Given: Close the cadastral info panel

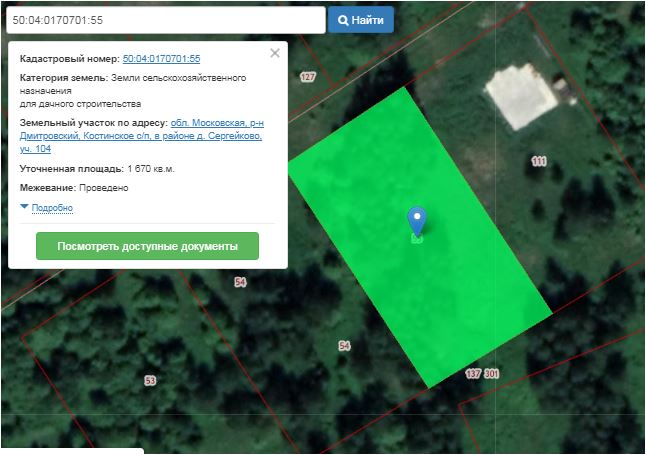Looking at the screenshot, I should (275, 54).
